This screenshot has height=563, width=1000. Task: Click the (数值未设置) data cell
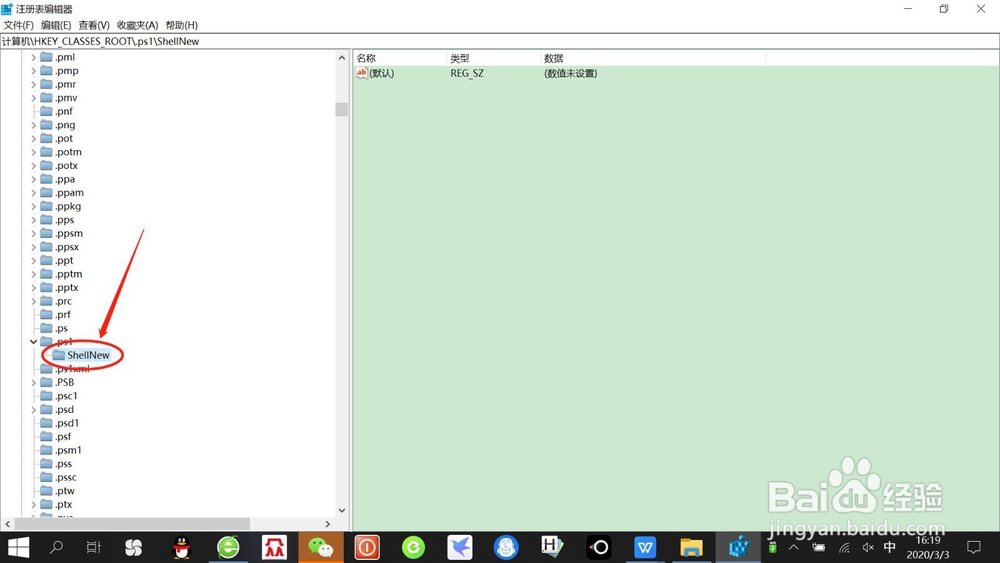click(570, 73)
